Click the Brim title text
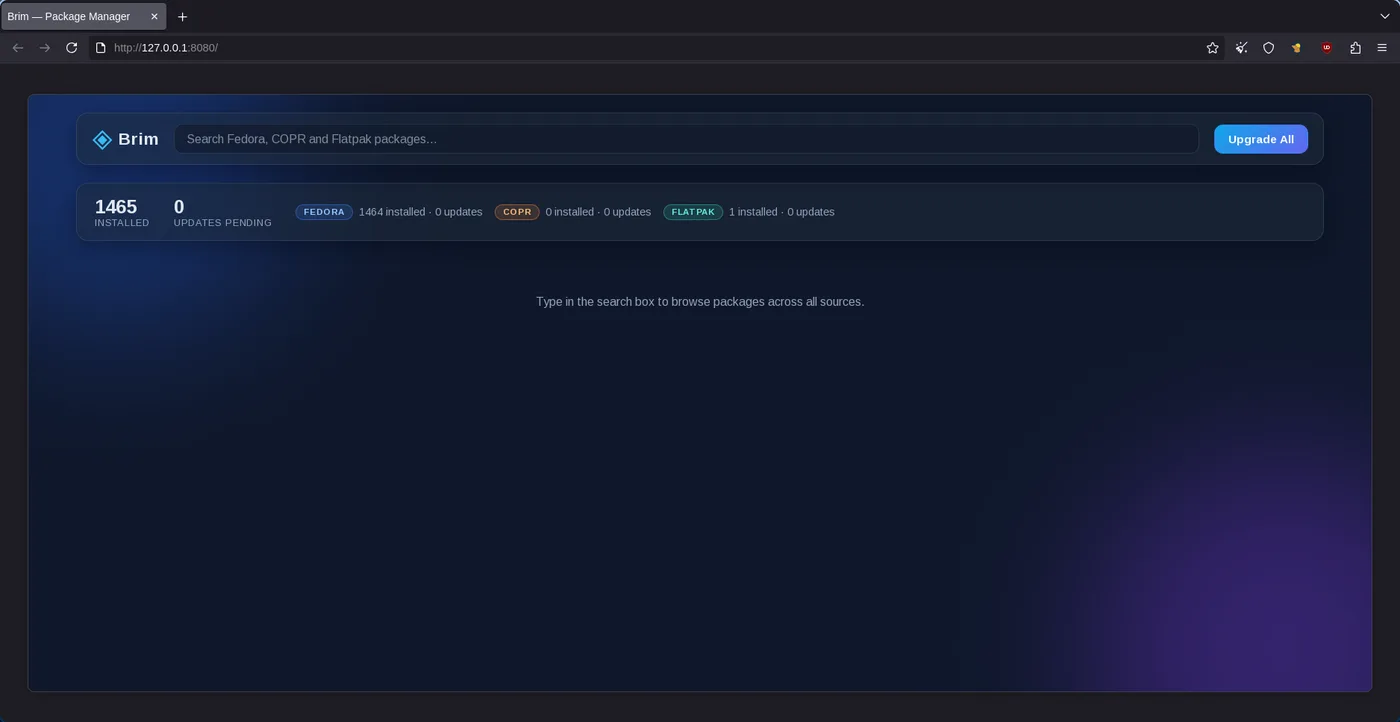Image resolution: width=1400 pixels, height=722 pixels. (x=138, y=139)
